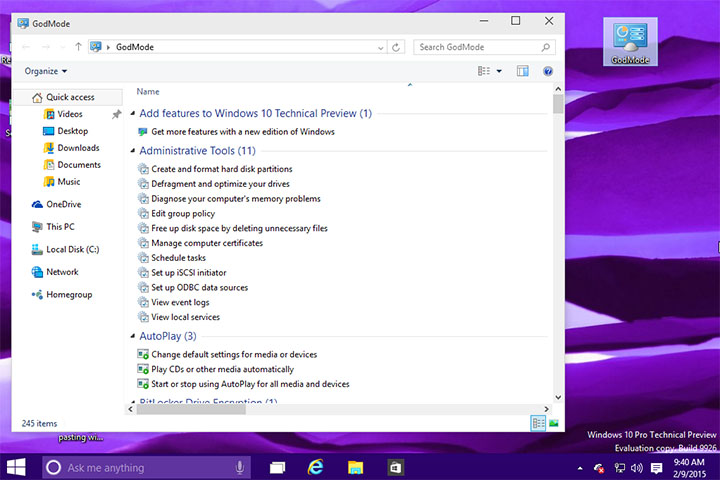720x480 pixels.
Task: Collapse the AutoPlay group
Action: [x=133, y=336]
